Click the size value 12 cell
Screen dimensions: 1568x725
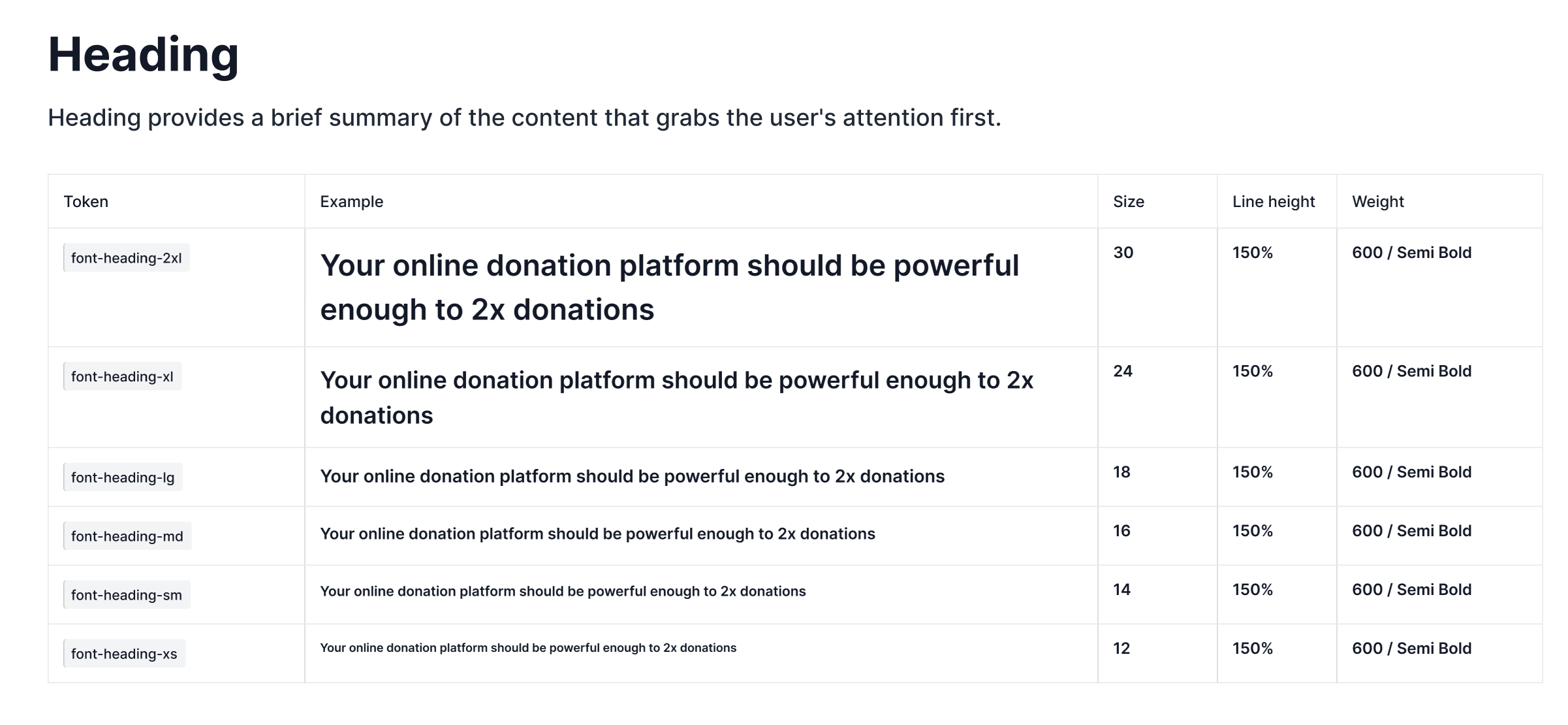pos(1121,649)
